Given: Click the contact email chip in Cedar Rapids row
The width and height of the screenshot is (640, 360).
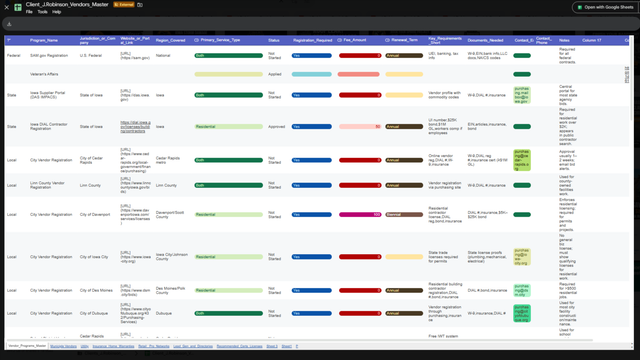Looking at the screenshot, I should (x=522, y=160).
